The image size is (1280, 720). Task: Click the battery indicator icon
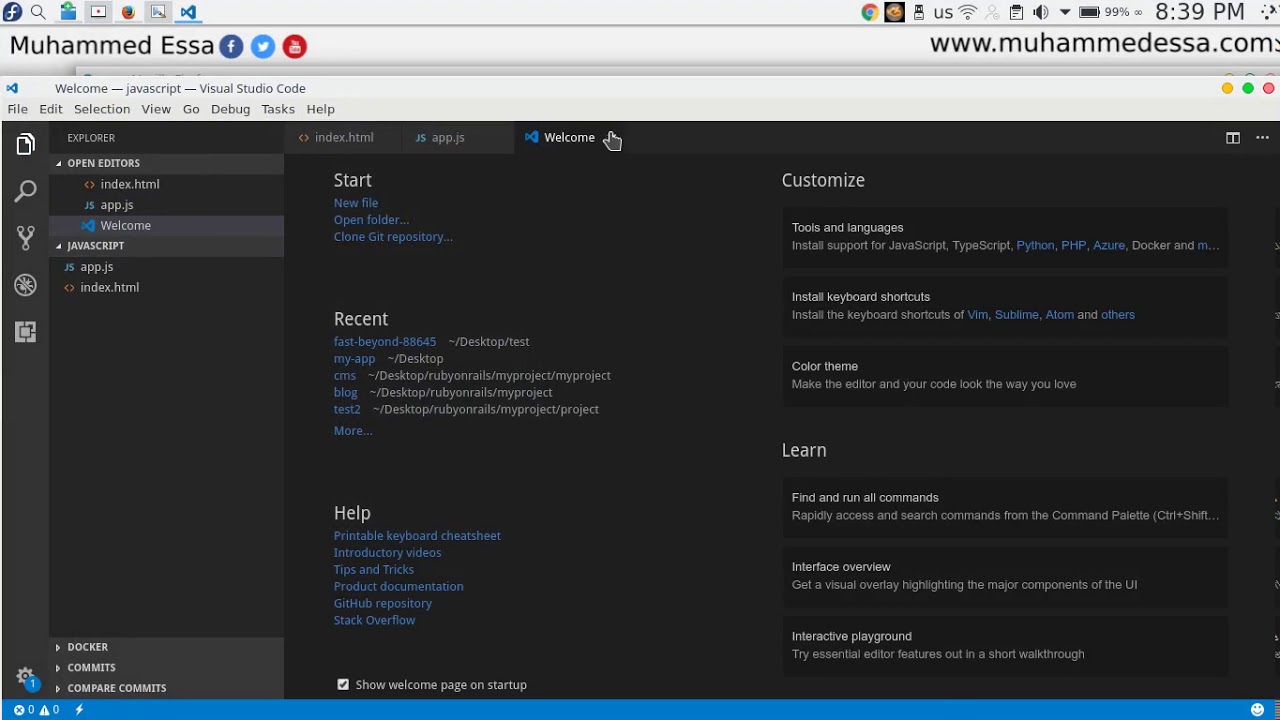(1089, 12)
